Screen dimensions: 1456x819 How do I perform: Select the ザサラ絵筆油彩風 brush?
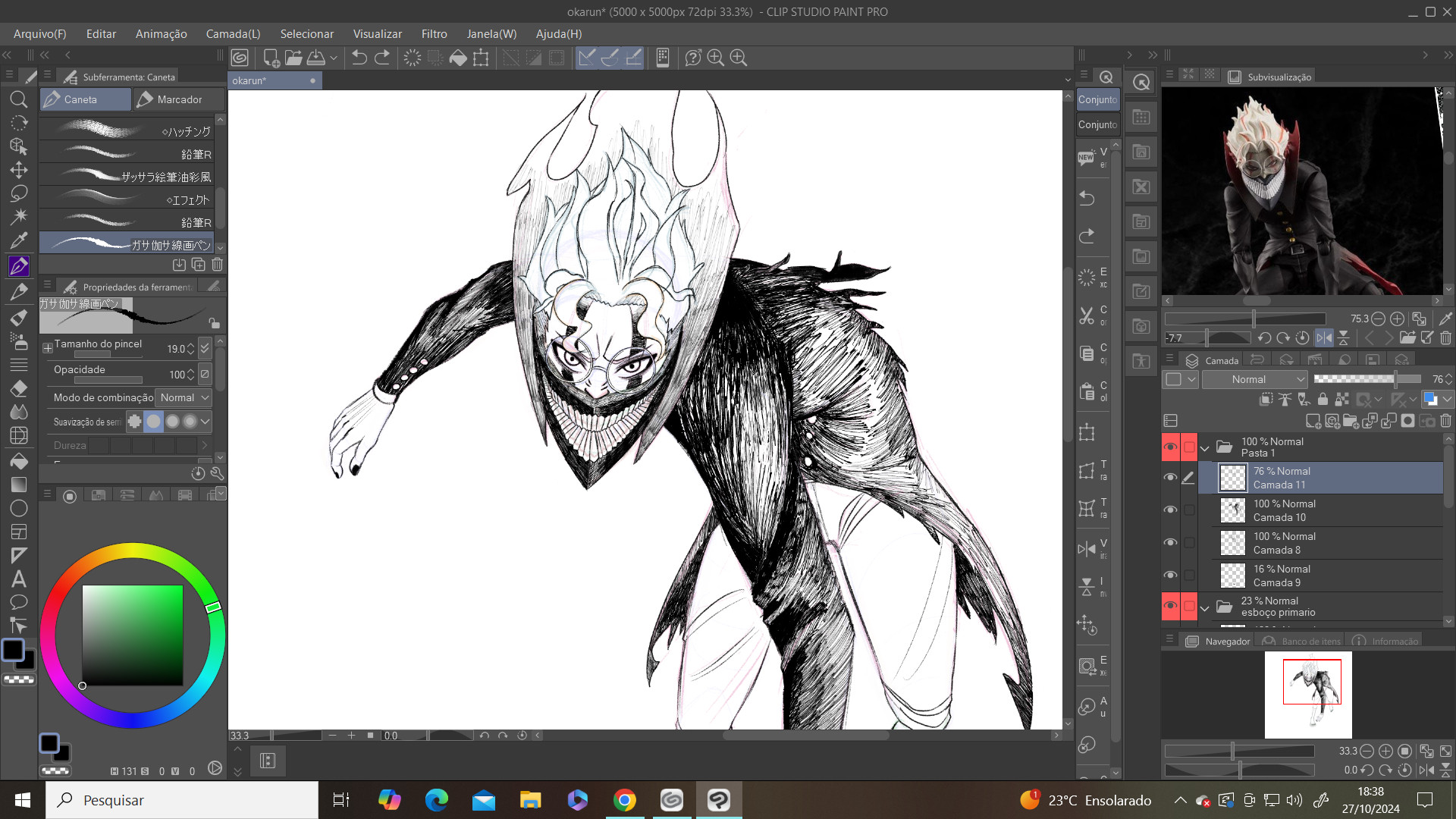[x=127, y=175]
